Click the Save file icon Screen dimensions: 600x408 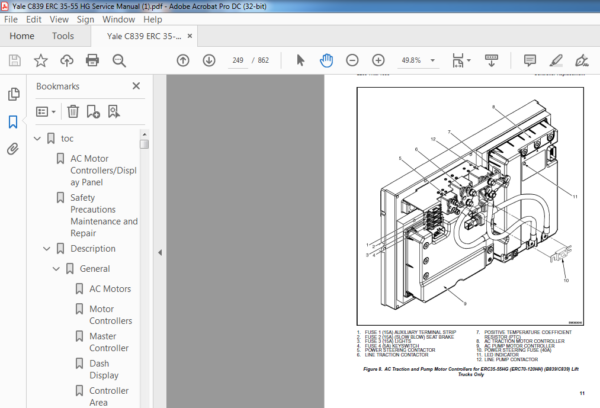click(x=15, y=60)
